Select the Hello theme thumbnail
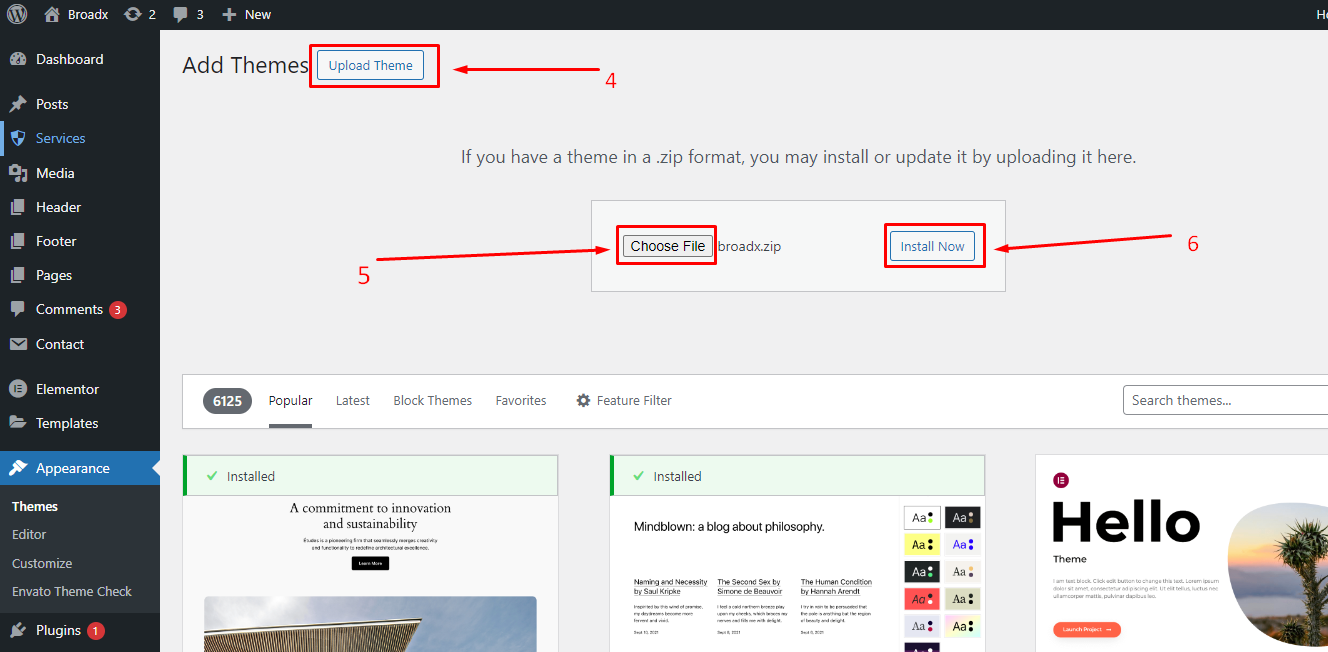The image size is (1328, 652). (1182, 553)
